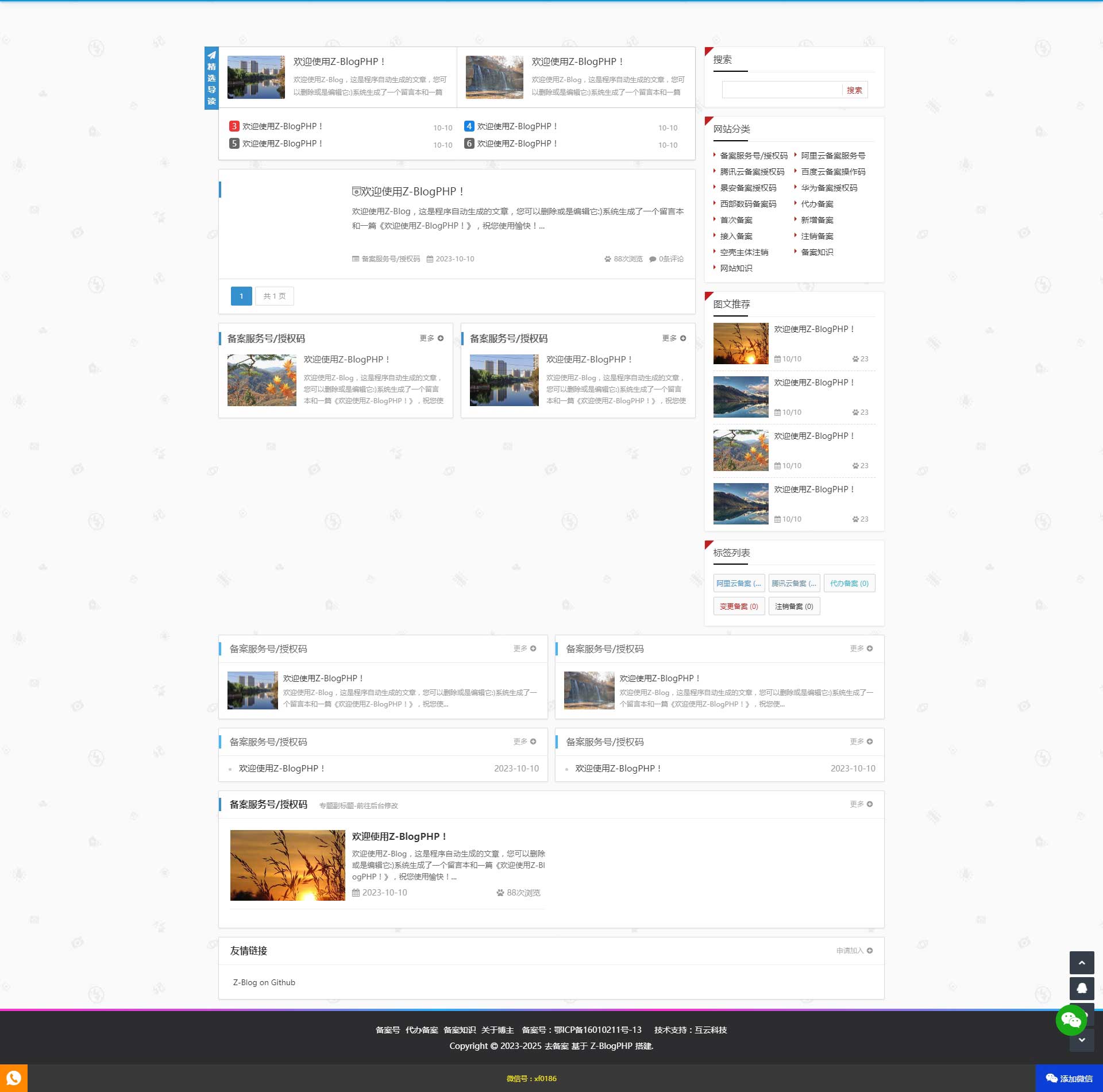Click 关于博主 in the footer menu
Viewport: 1103px width, 1092px height.
[497, 1030]
